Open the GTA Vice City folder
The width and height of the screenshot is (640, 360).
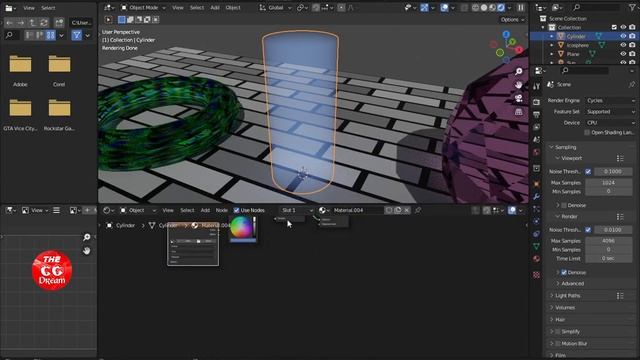coord(20,108)
